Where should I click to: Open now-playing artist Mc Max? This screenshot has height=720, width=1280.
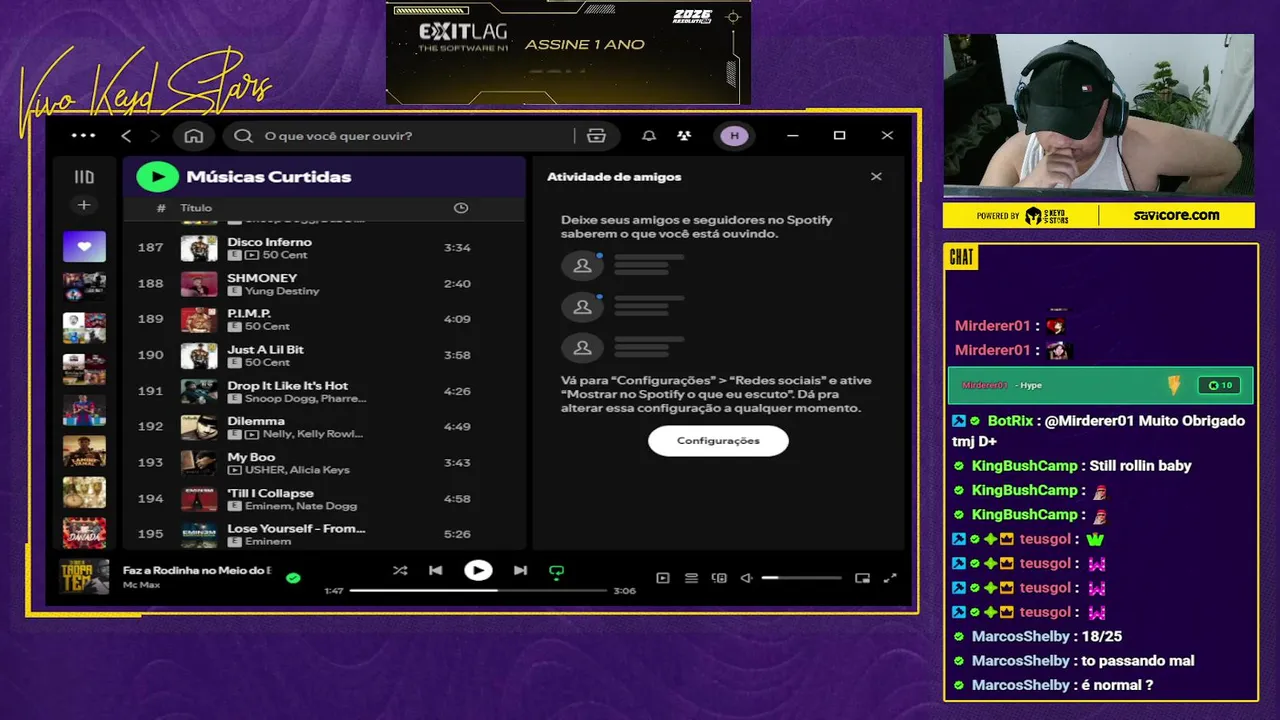141,584
